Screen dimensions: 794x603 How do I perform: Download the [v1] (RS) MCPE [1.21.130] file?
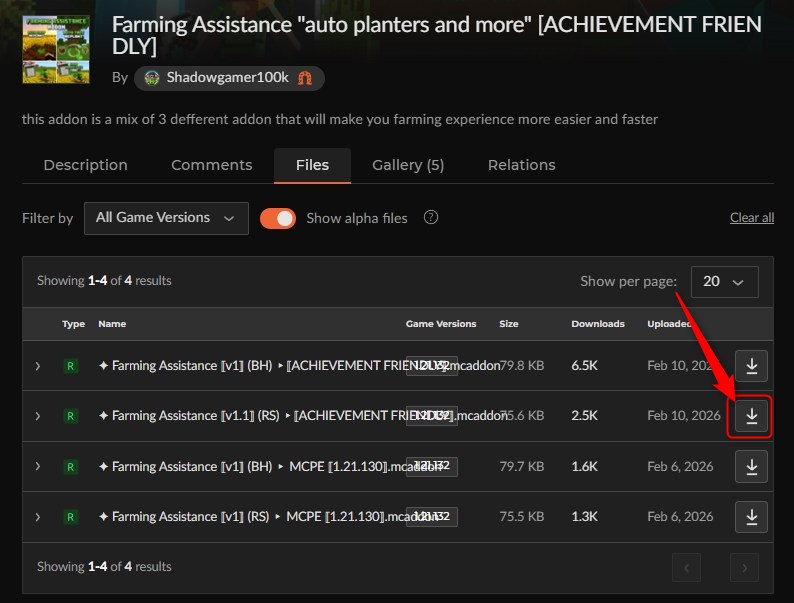(751, 516)
